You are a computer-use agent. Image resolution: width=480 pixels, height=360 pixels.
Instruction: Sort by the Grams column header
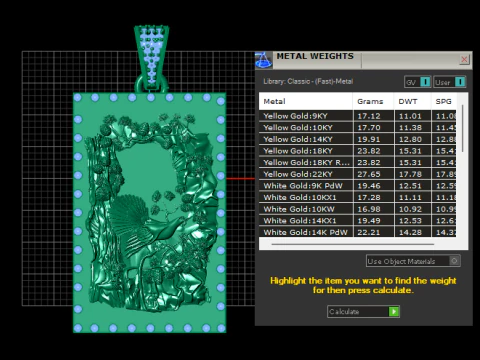(373, 101)
